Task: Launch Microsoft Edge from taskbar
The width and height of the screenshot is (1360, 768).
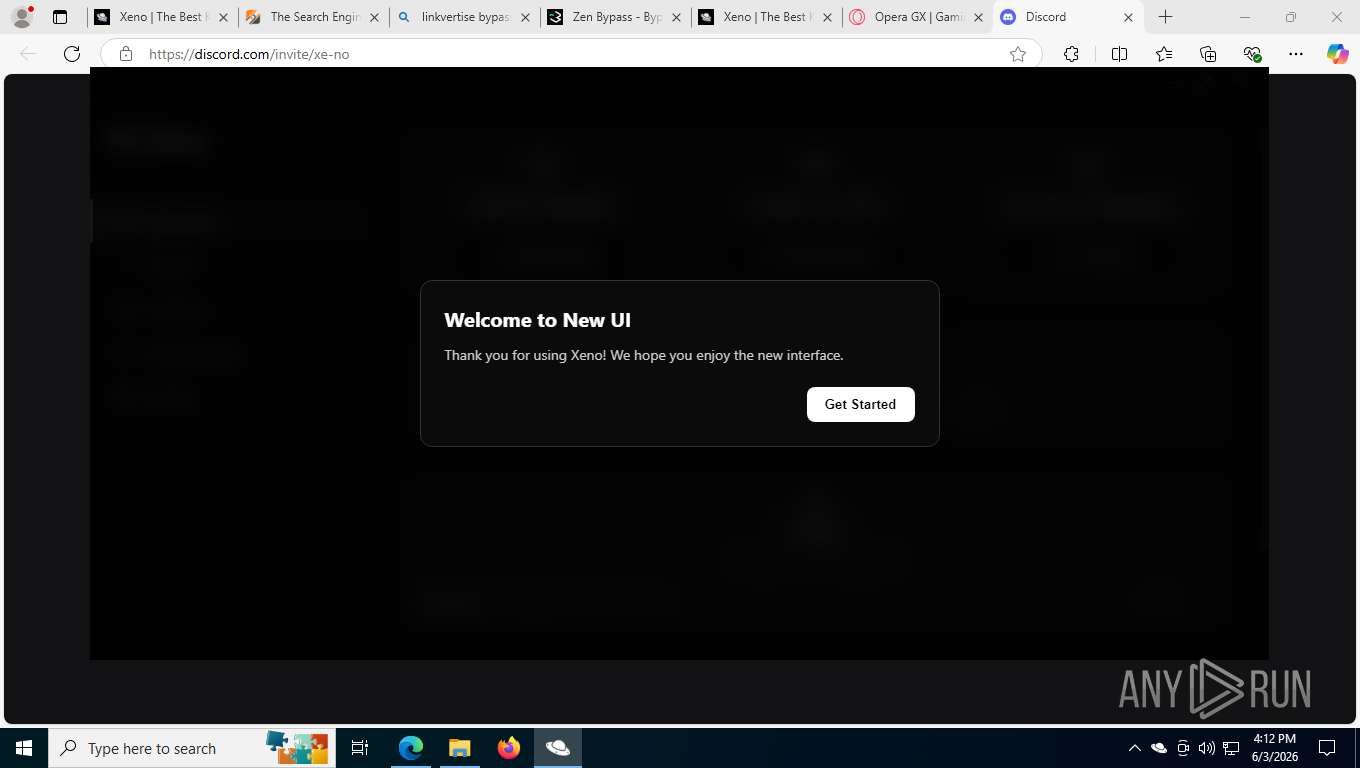Action: [411, 748]
